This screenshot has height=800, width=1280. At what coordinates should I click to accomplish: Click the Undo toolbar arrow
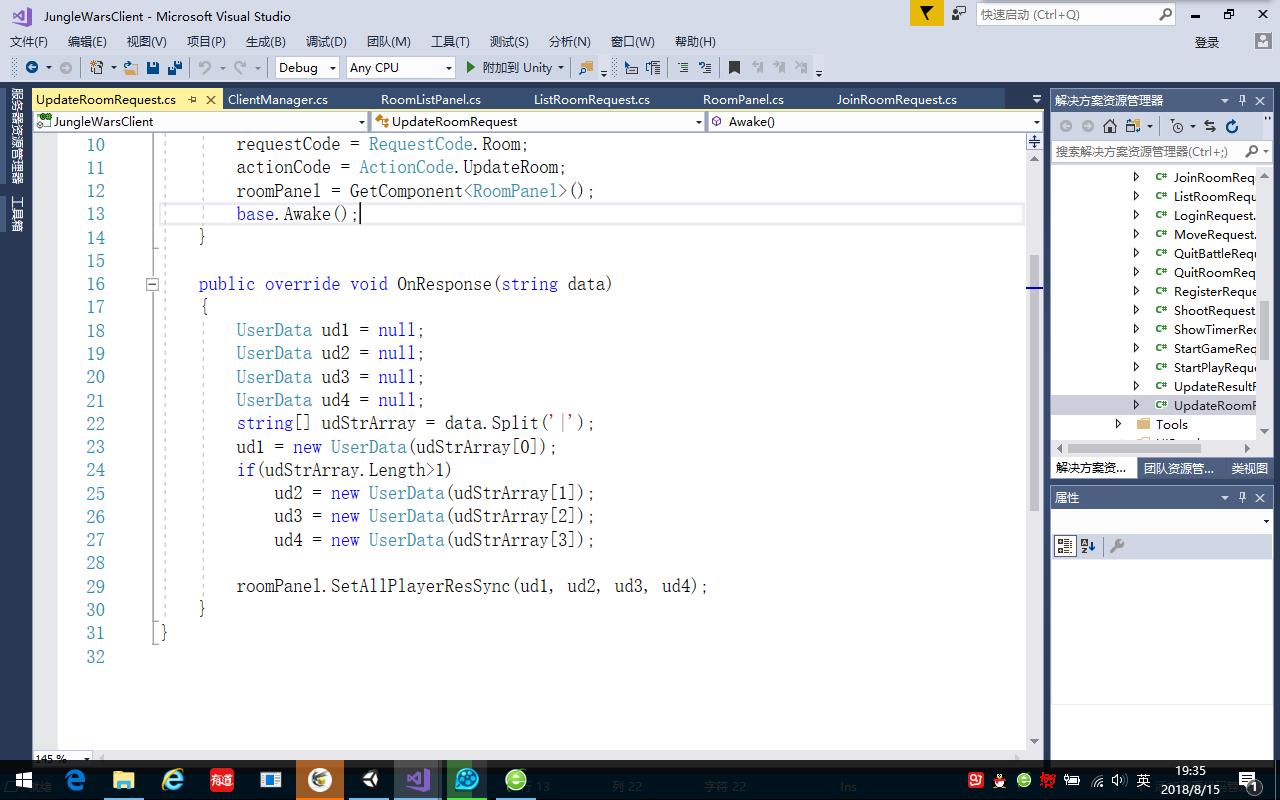click(x=204, y=68)
